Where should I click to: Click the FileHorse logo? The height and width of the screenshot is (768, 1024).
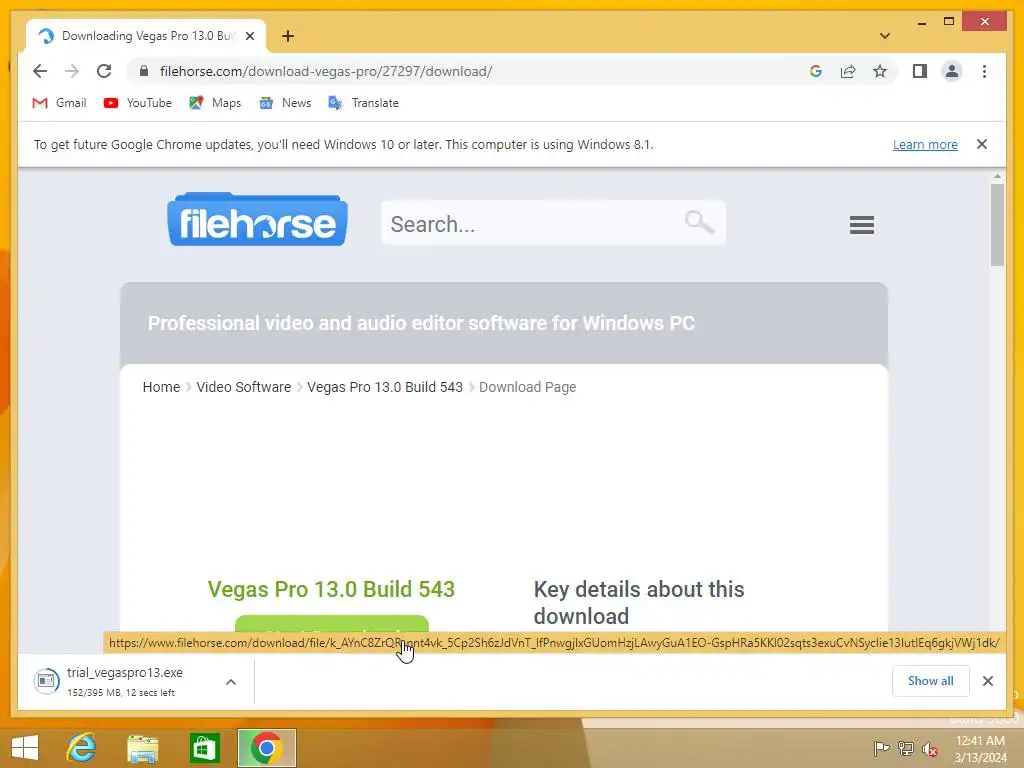(x=257, y=219)
